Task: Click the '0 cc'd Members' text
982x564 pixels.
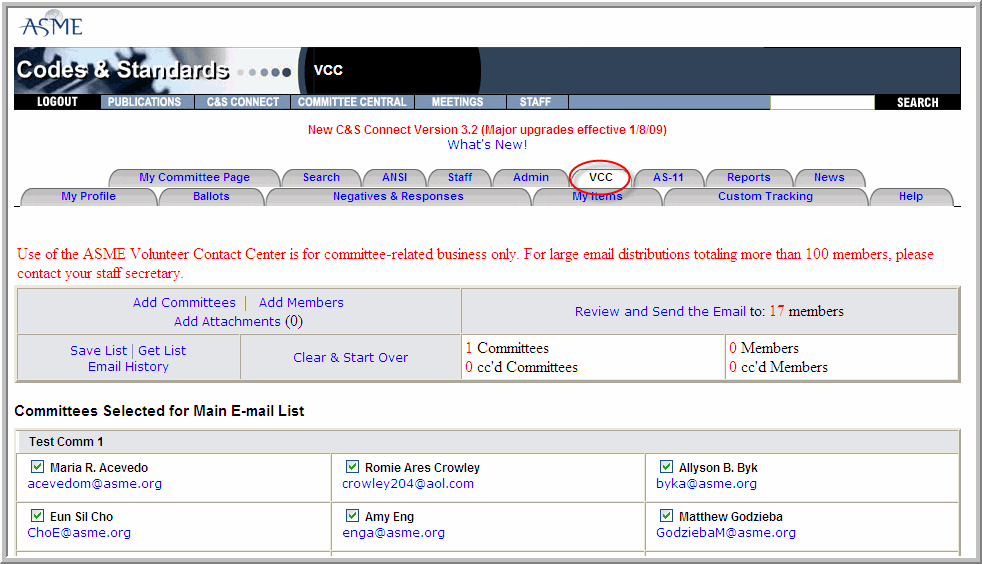Action: click(778, 367)
